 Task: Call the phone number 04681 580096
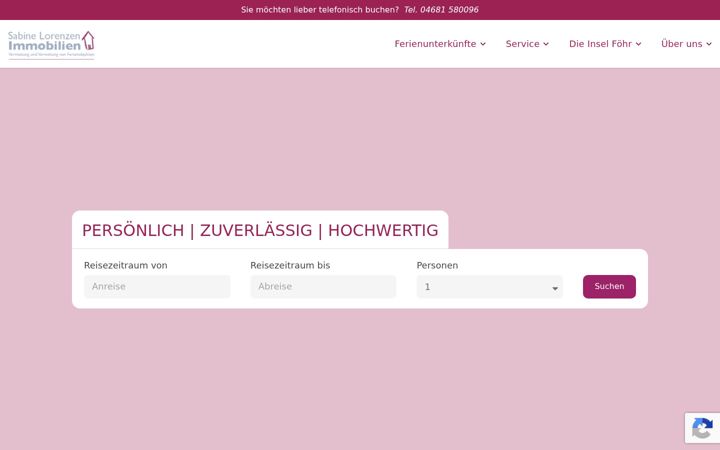[441, 10]
